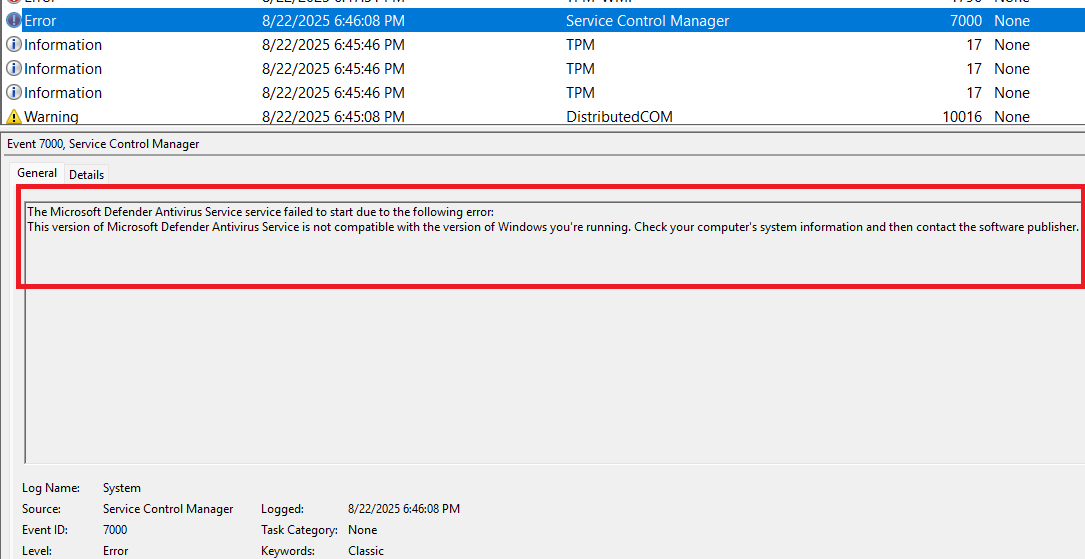This screenshot has width=1085, height=559.
Task: Click the "Error" level text in the selected row
Action: [x=40, y=21]
